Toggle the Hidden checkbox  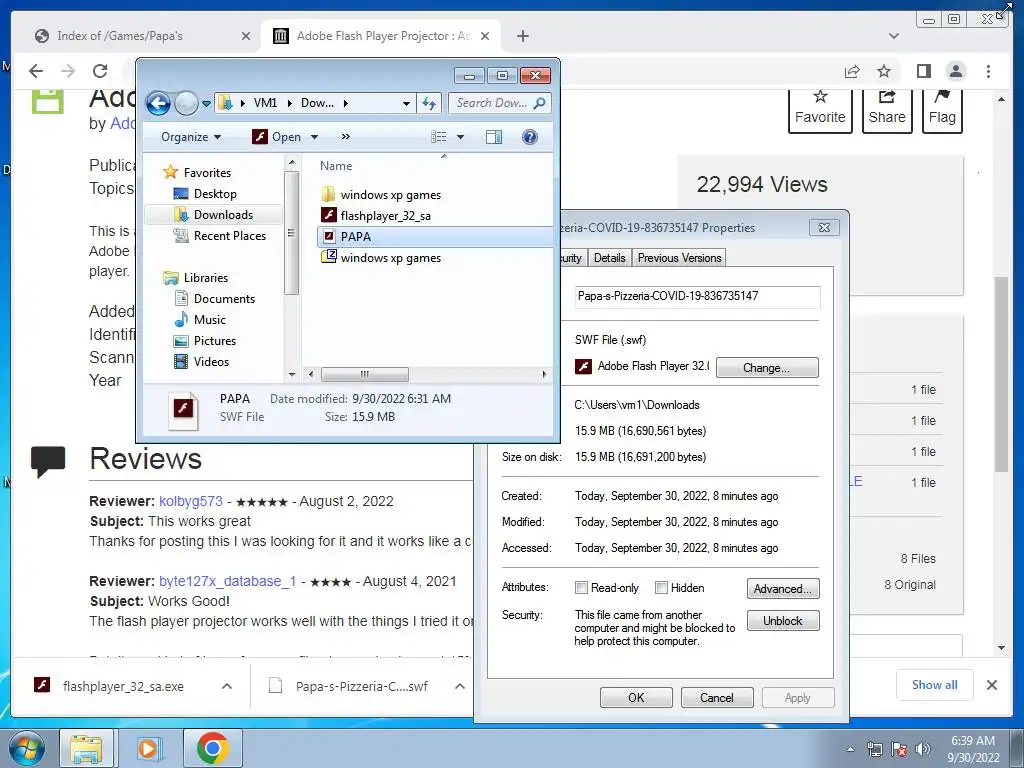click(x=662, y=588)
